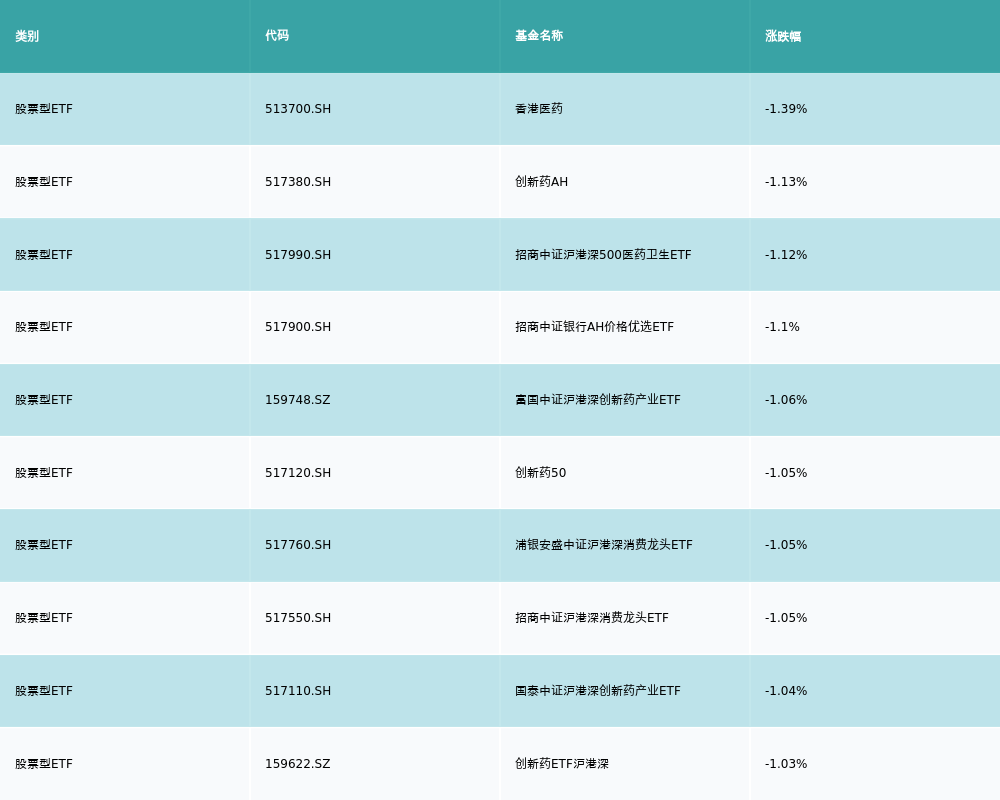Screen dimensions: 1000x800
Task: Select fund name 创新药ETF沪港深
Action: tap(562, 764)
